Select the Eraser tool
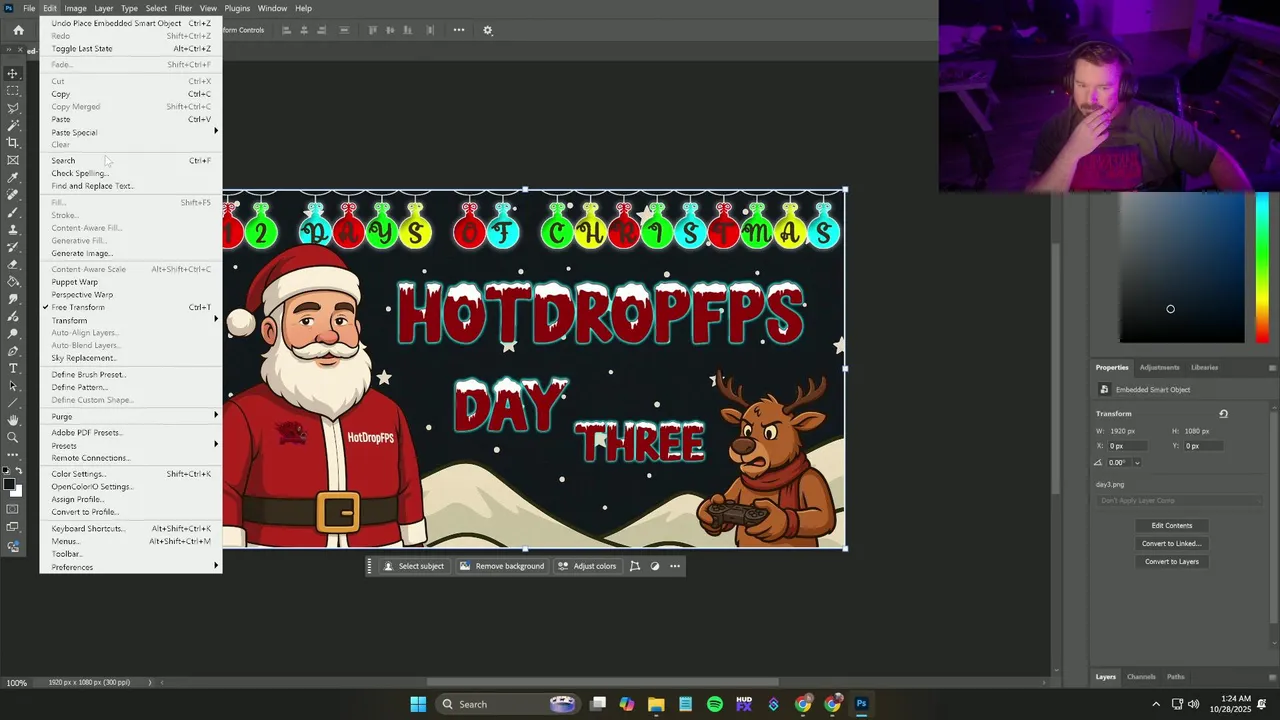Viewport: 1280px width, 720px height. coord(13,264)
